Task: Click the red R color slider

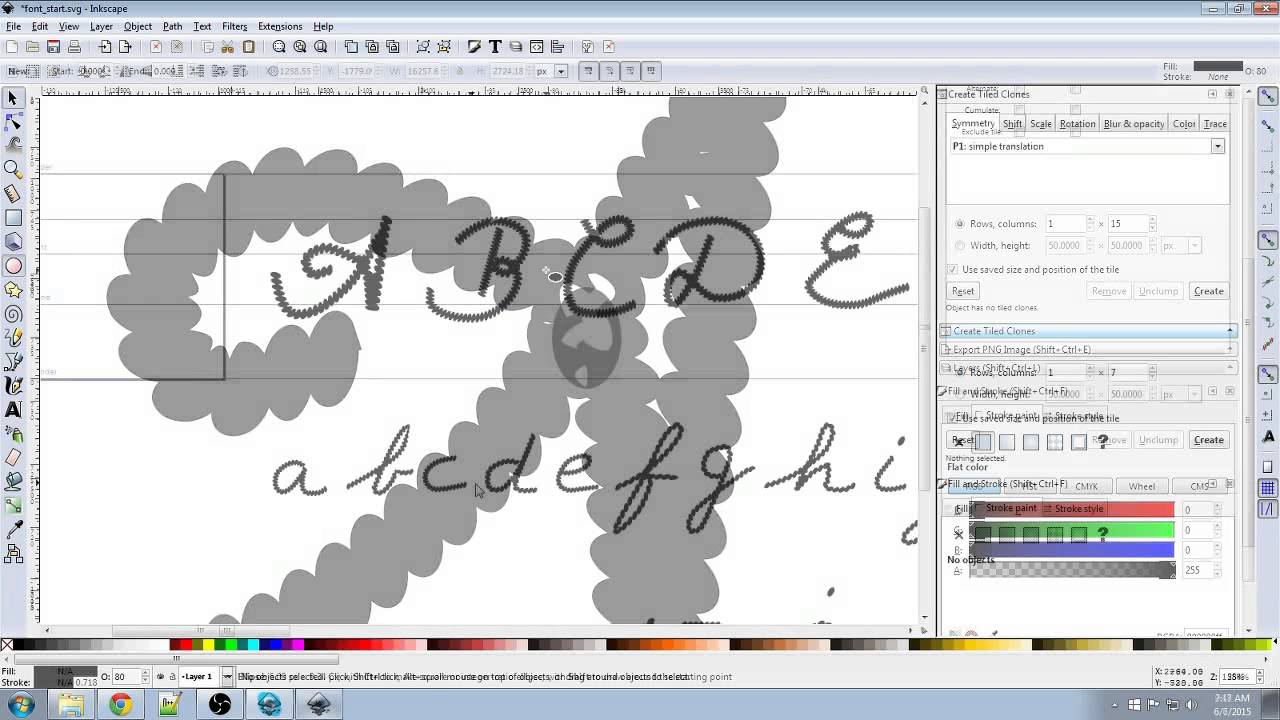Action: pos(1072,510)
